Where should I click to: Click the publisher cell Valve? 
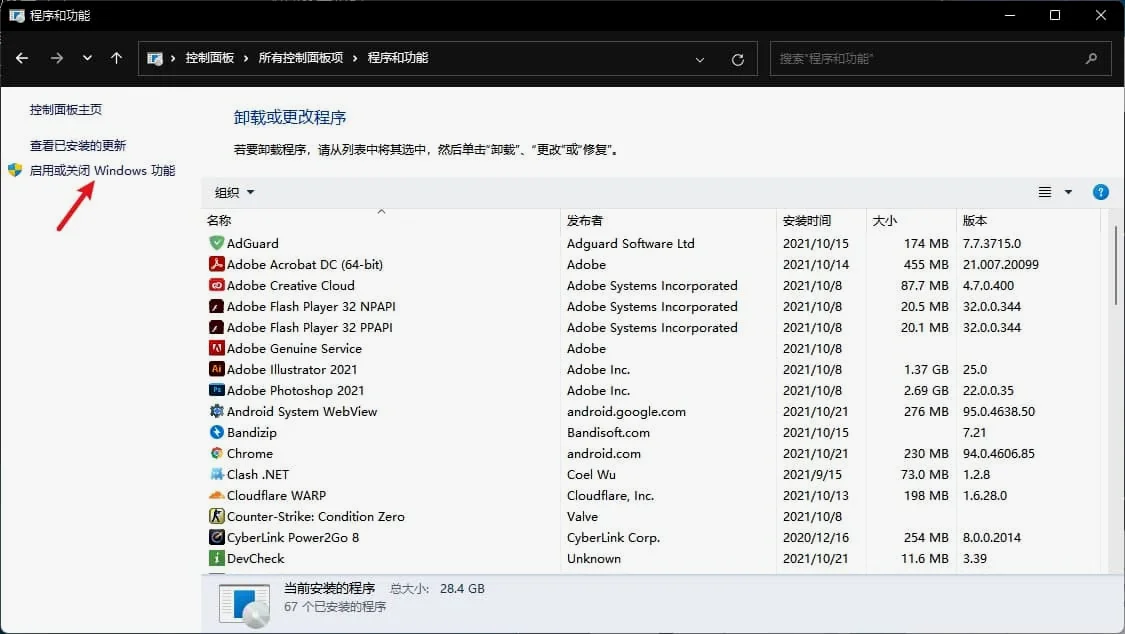click(x=582, y=516)
